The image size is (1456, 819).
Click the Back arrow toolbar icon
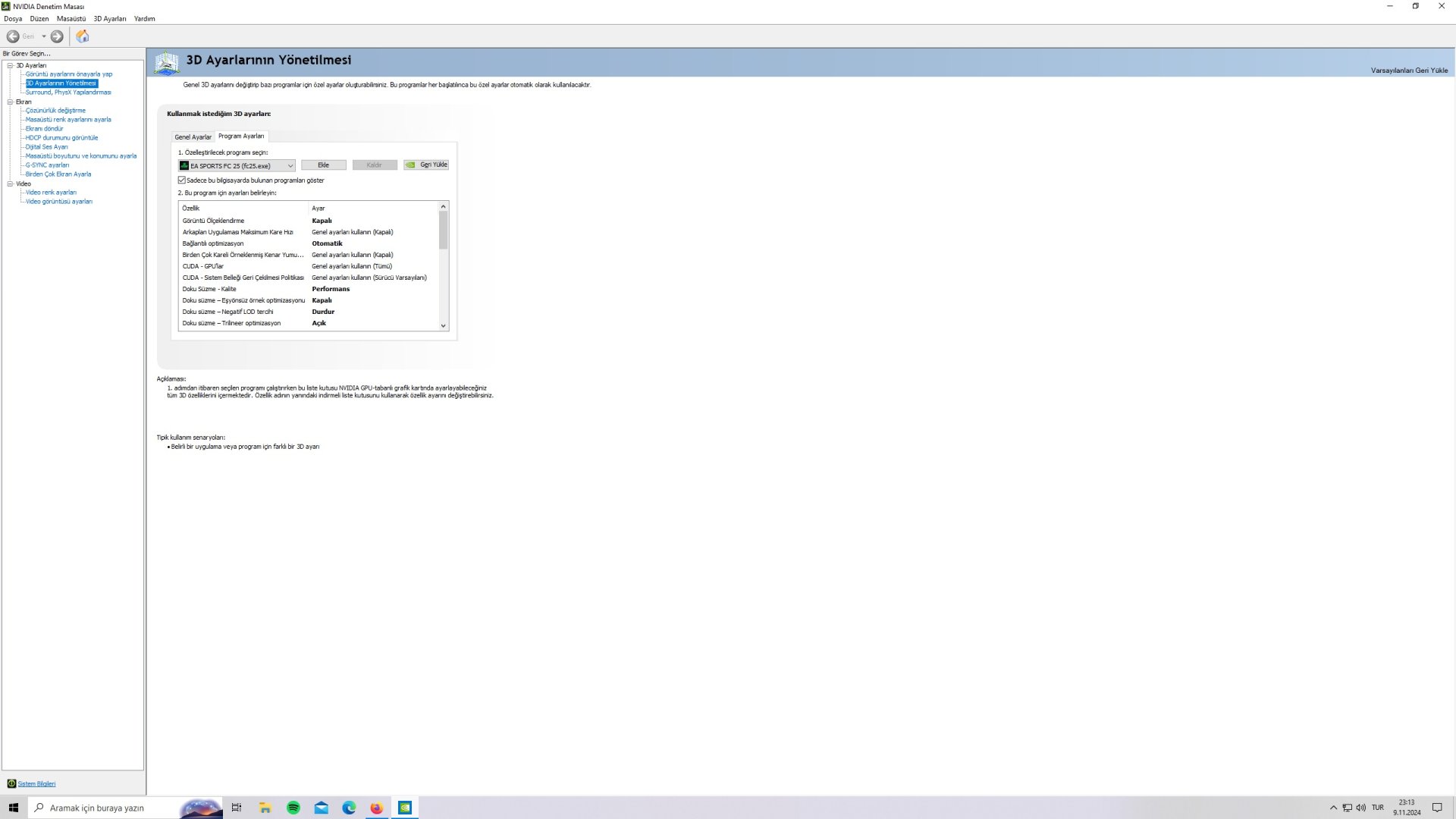click(x=13, y=36)
